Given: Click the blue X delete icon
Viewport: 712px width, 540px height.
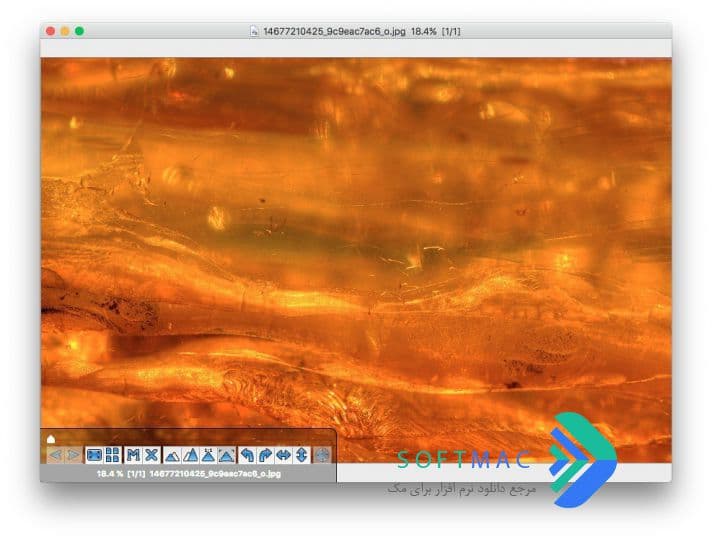Looking at the screenshot, I should (151, 455).
